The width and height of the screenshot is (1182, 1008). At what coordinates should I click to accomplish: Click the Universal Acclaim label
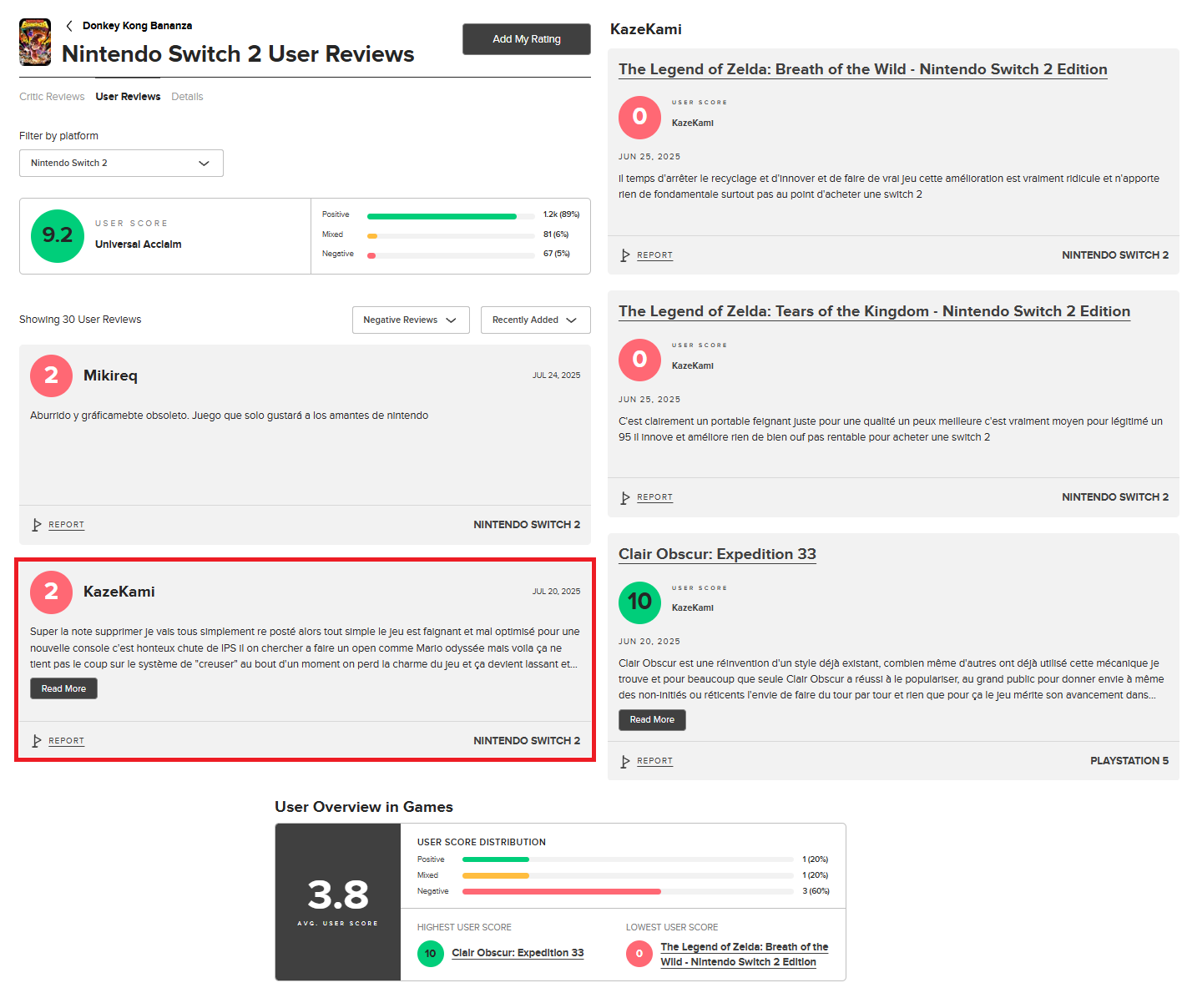point(139,244)
